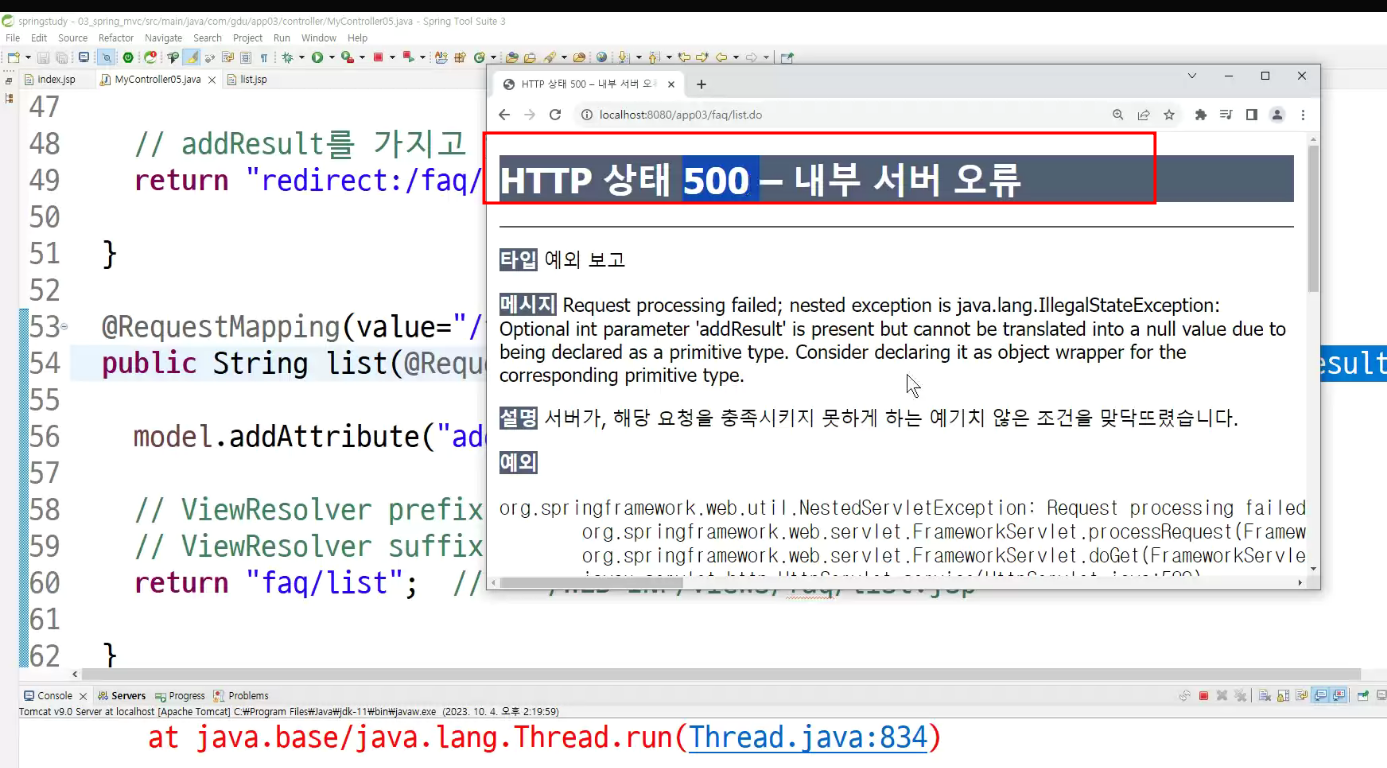The height and width of the screenshot is (768, 1387).
Task: Click the browser profile avatar icon
Action: 1277,115
